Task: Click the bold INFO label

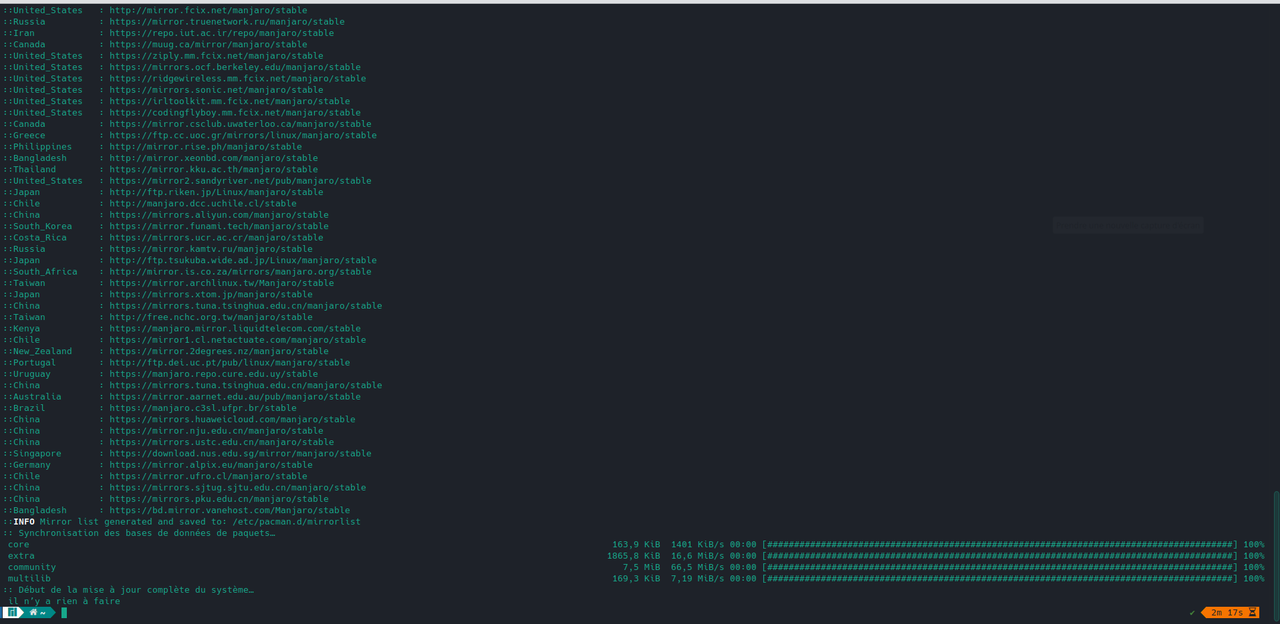Action: 24,522
